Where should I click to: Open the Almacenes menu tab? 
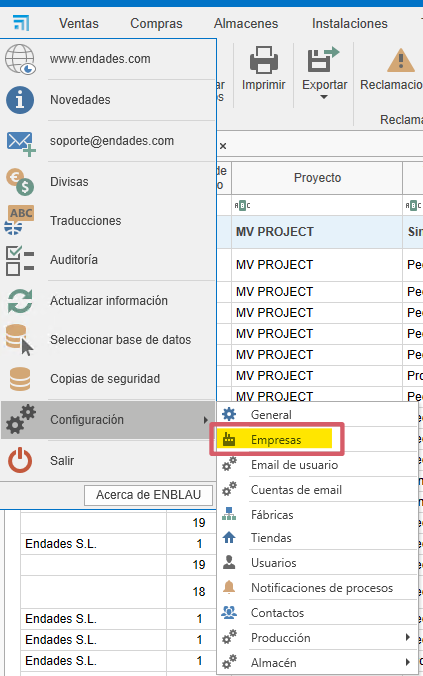click(x=246, y=23)
